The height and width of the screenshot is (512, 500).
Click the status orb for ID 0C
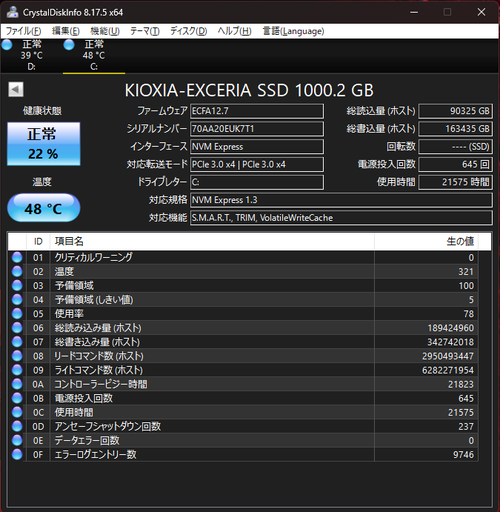pos(17,412)
